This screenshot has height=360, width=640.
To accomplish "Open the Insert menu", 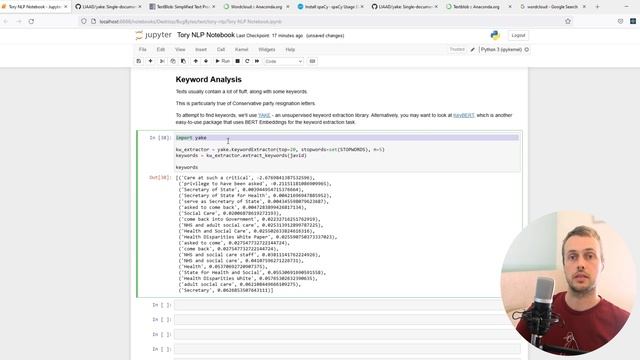I will [x=201, y=49].
